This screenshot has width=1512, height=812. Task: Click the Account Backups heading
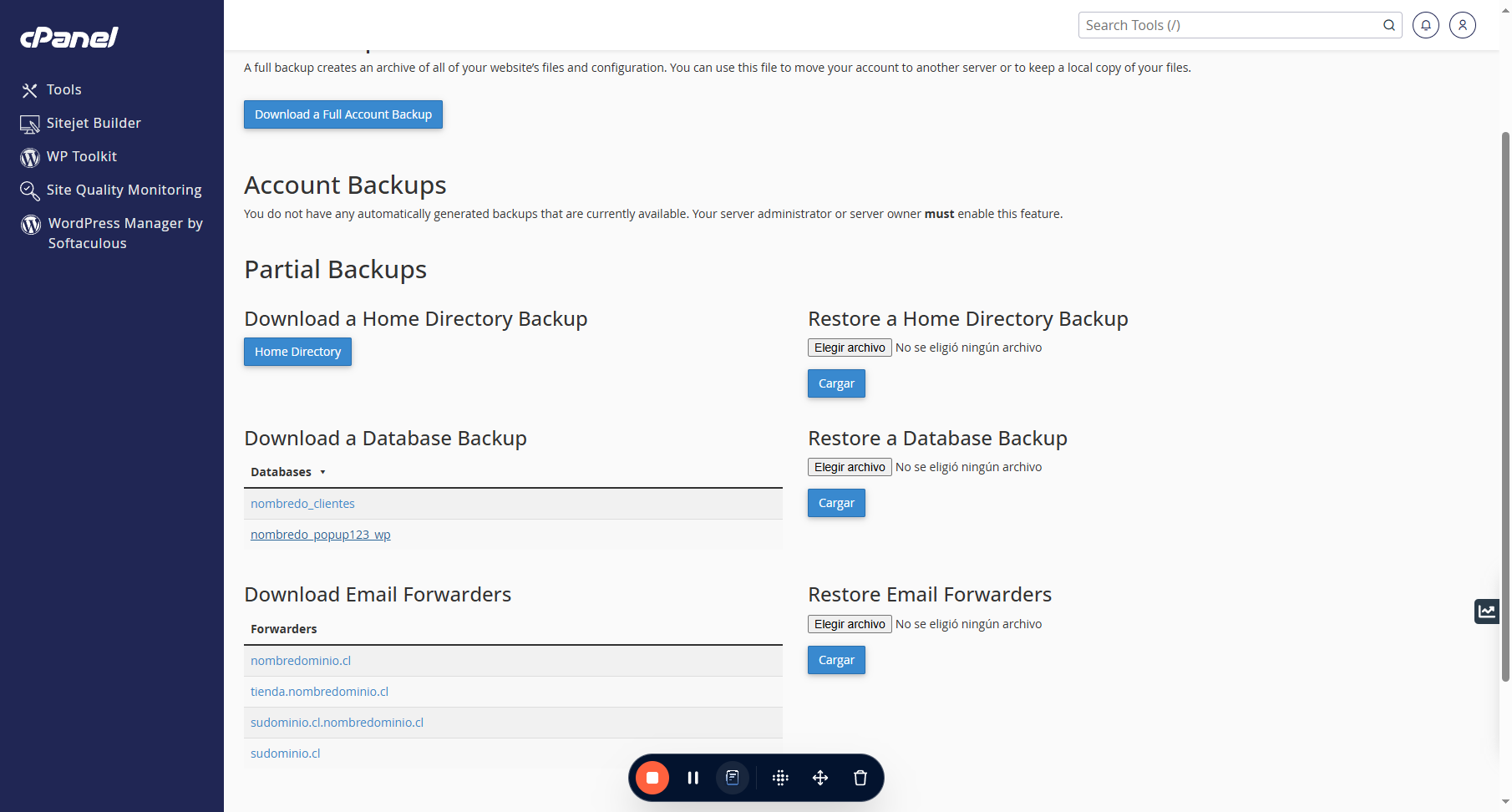345,185
